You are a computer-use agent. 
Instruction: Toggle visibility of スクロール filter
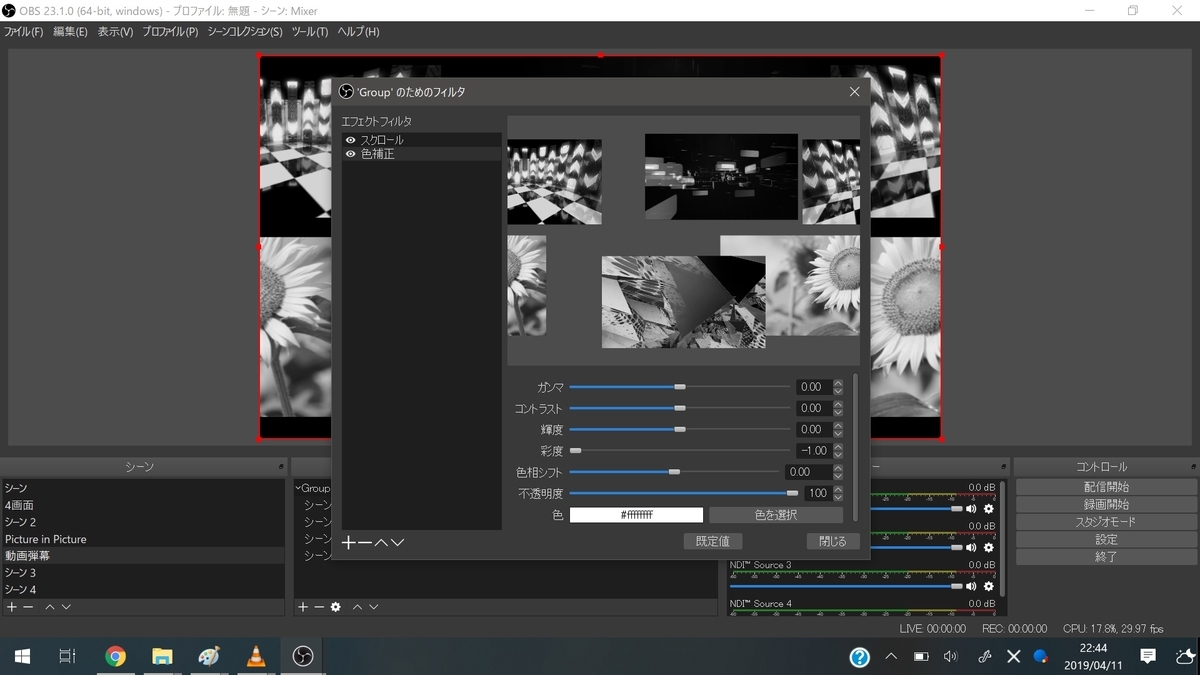pyautogui.click(x=350, y=140)
